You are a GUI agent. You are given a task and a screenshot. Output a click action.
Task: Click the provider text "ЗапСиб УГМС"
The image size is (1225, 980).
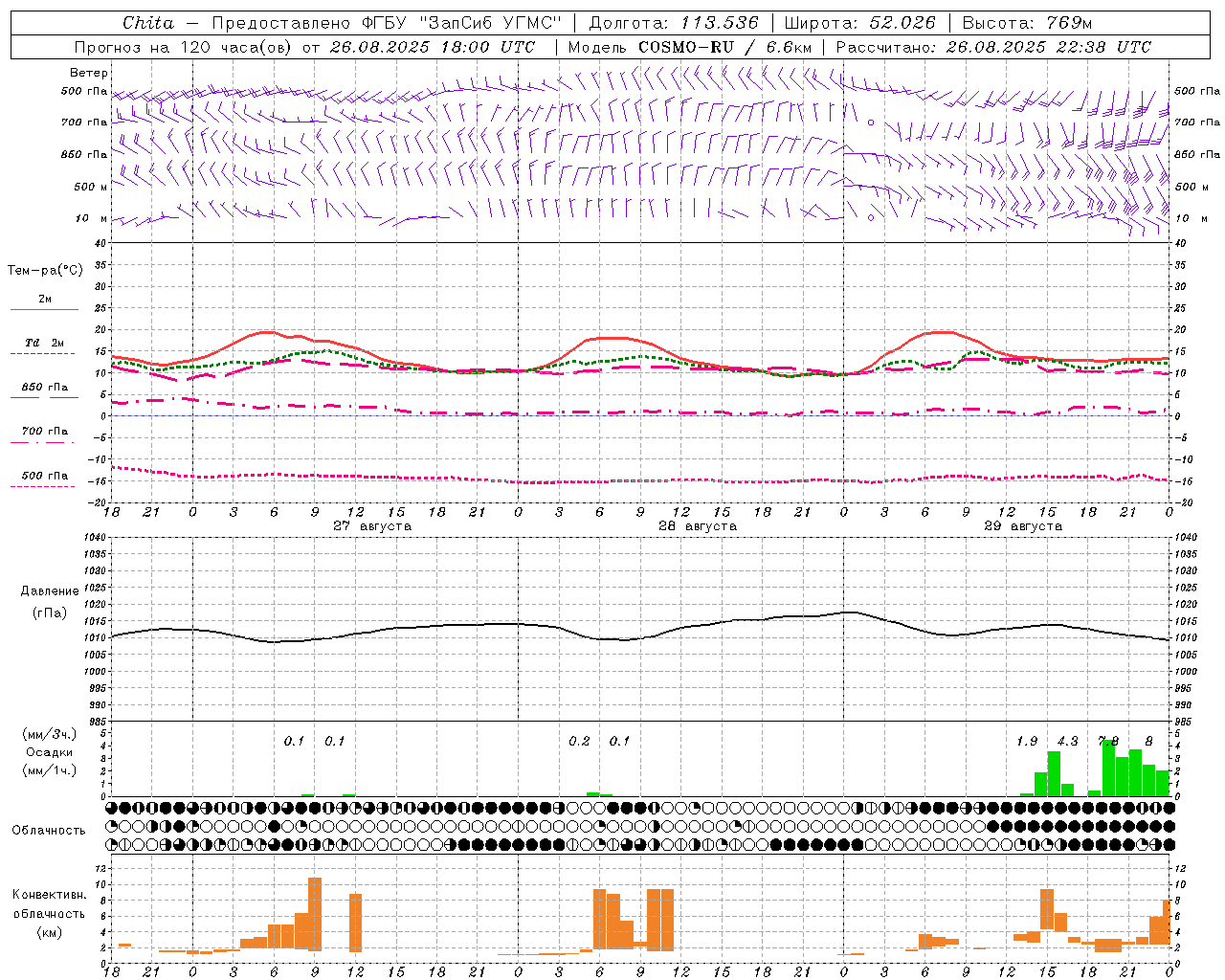[x=491, y=23]
